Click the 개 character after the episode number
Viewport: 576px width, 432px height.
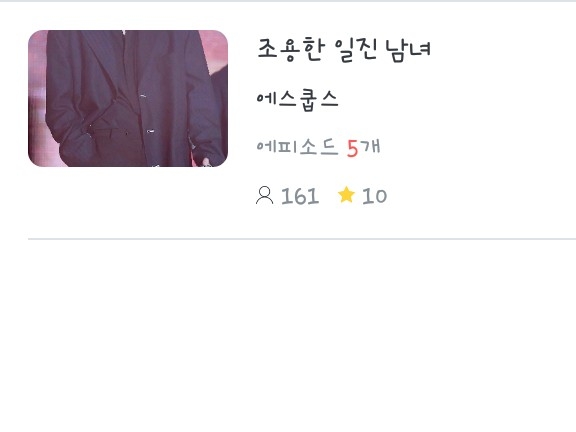tap(370, 147)
